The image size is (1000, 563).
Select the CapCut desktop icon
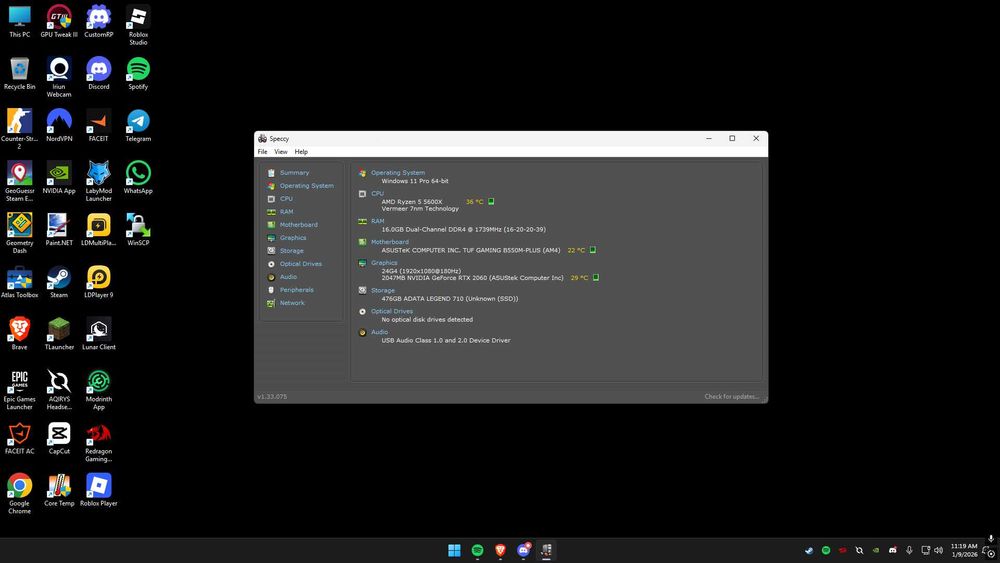click(59, 438)
